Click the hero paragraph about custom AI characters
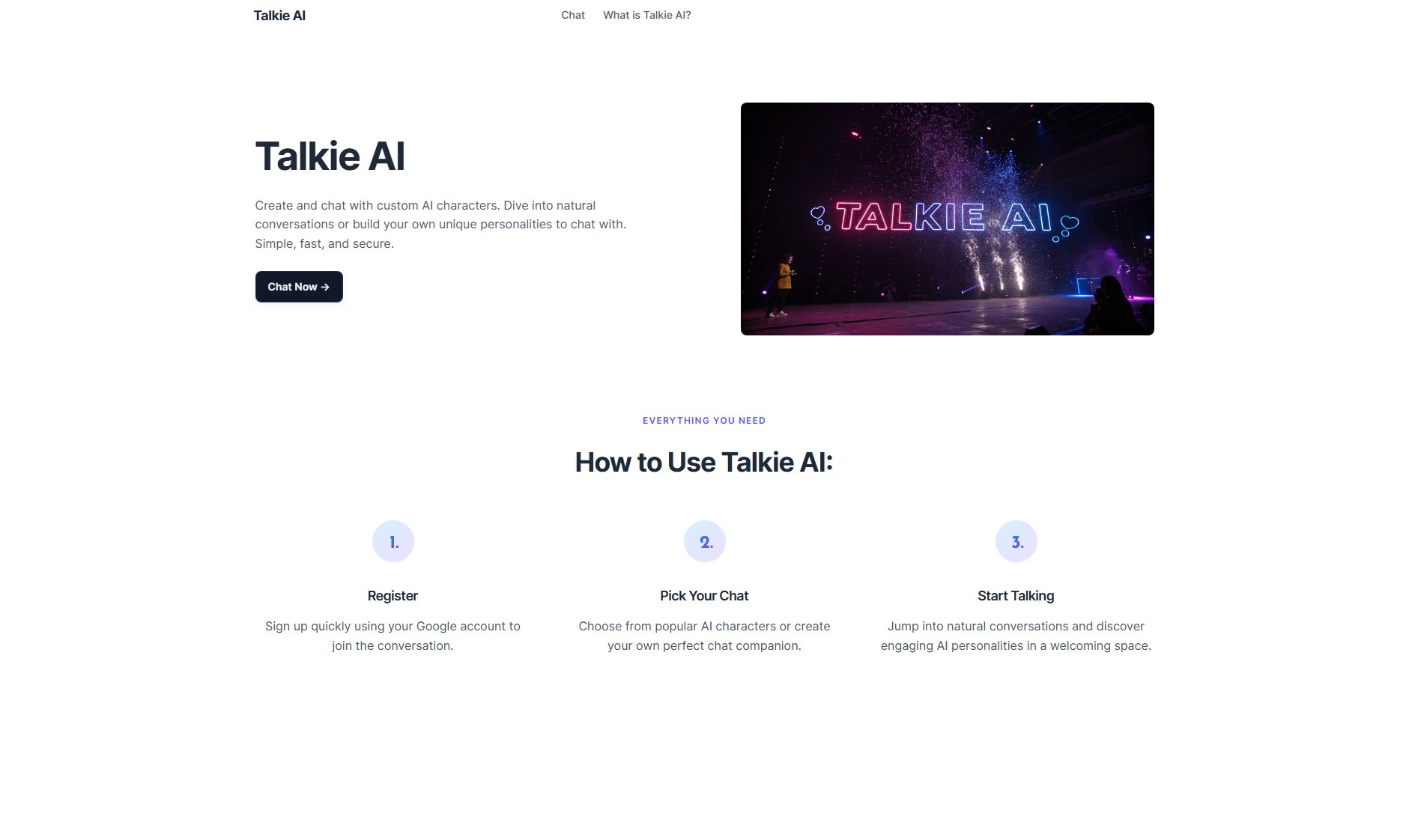The image size is (1409, 840). pyautogui.click(x=440, y=225)
